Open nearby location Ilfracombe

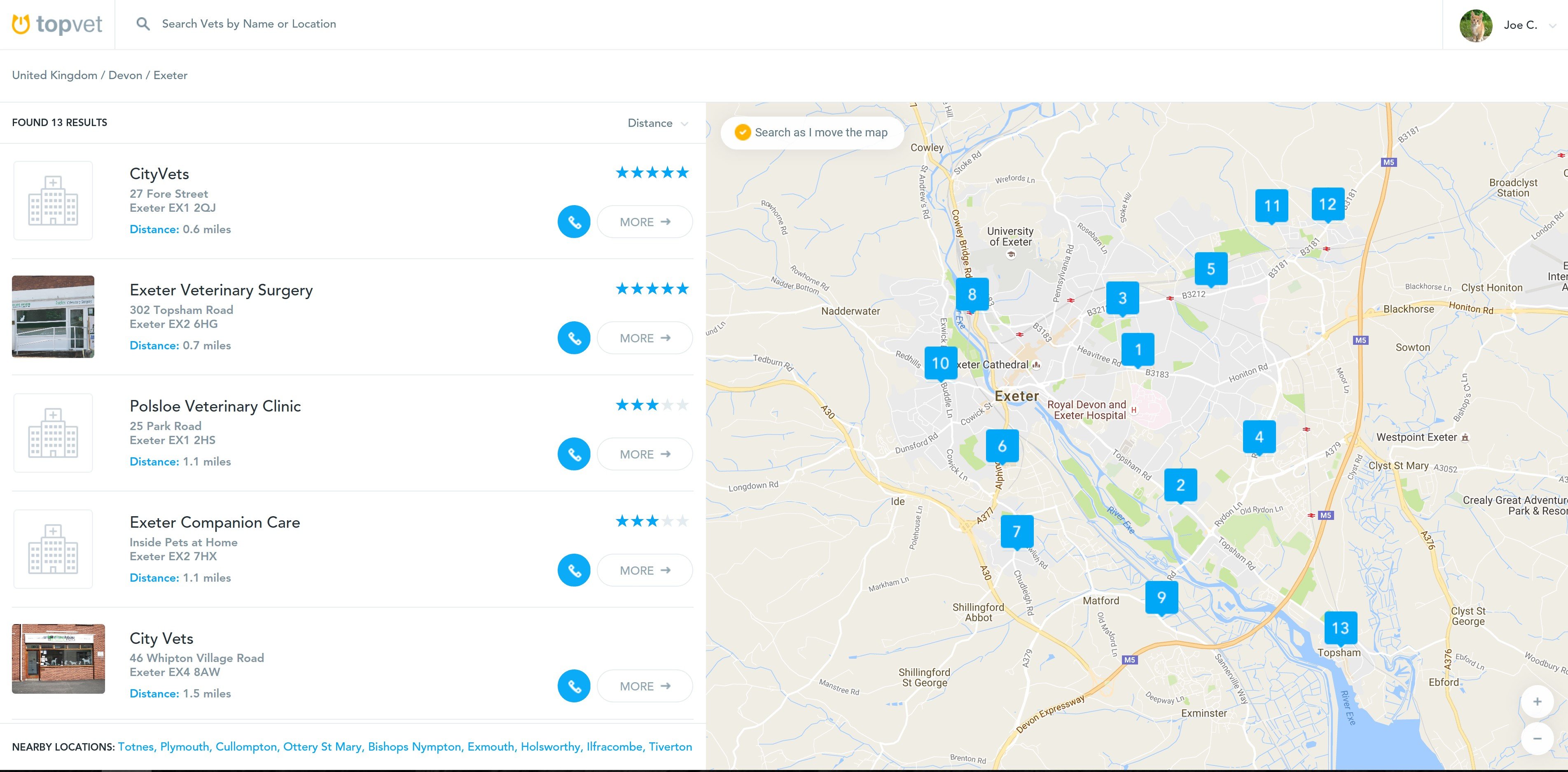click(x=615, y=746)
